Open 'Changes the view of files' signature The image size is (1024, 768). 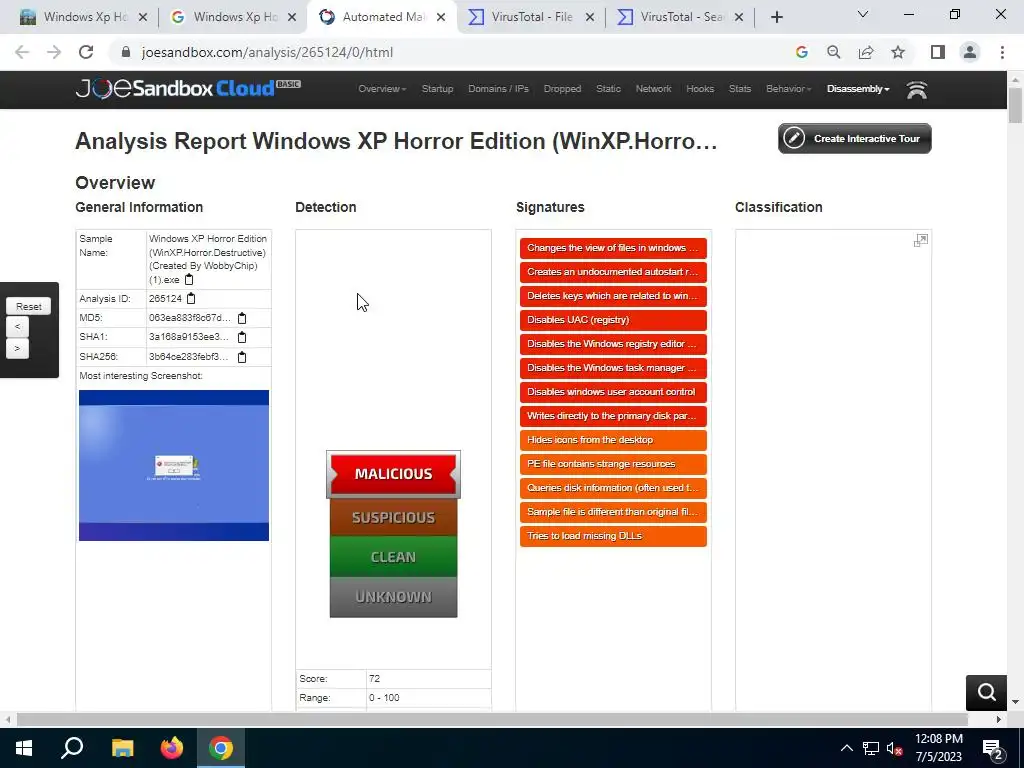point(613,248)
